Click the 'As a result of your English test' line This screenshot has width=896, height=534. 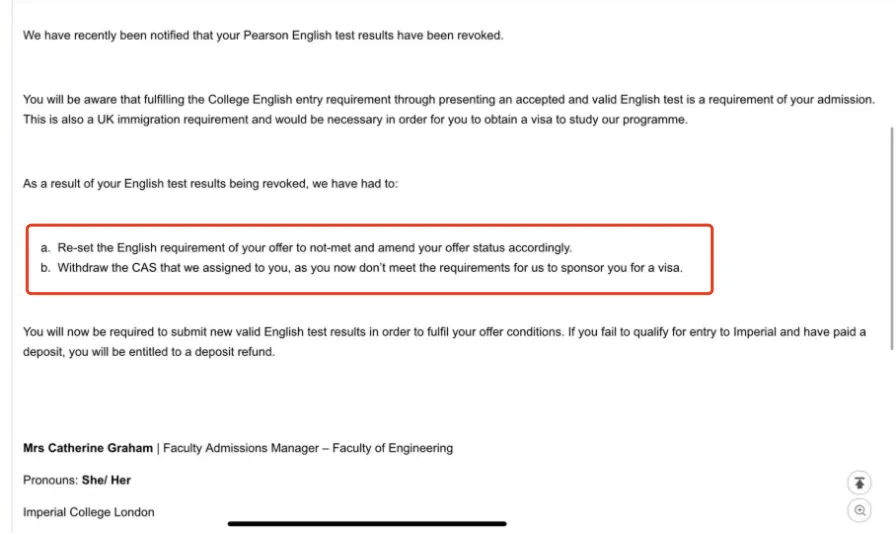click(210, 184)
